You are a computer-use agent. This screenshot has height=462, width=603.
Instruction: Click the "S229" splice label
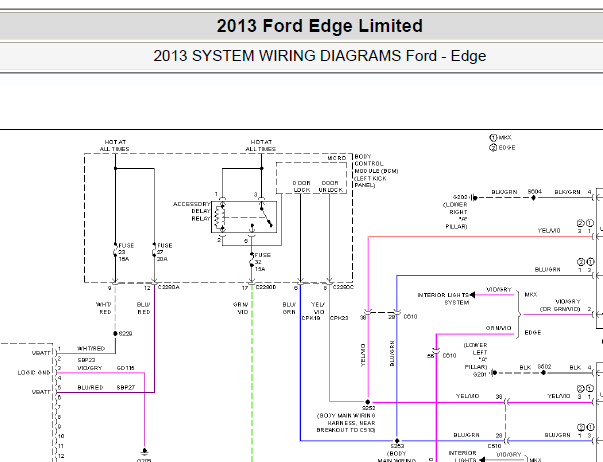(x=125, y=334)
